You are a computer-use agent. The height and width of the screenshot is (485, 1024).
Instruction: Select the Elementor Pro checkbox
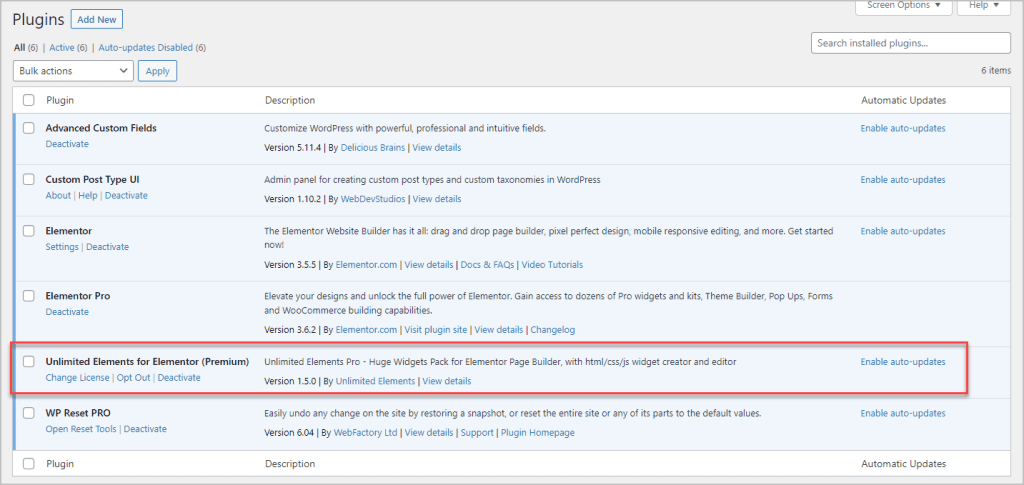pyautogui.click(x=29, y=296)
